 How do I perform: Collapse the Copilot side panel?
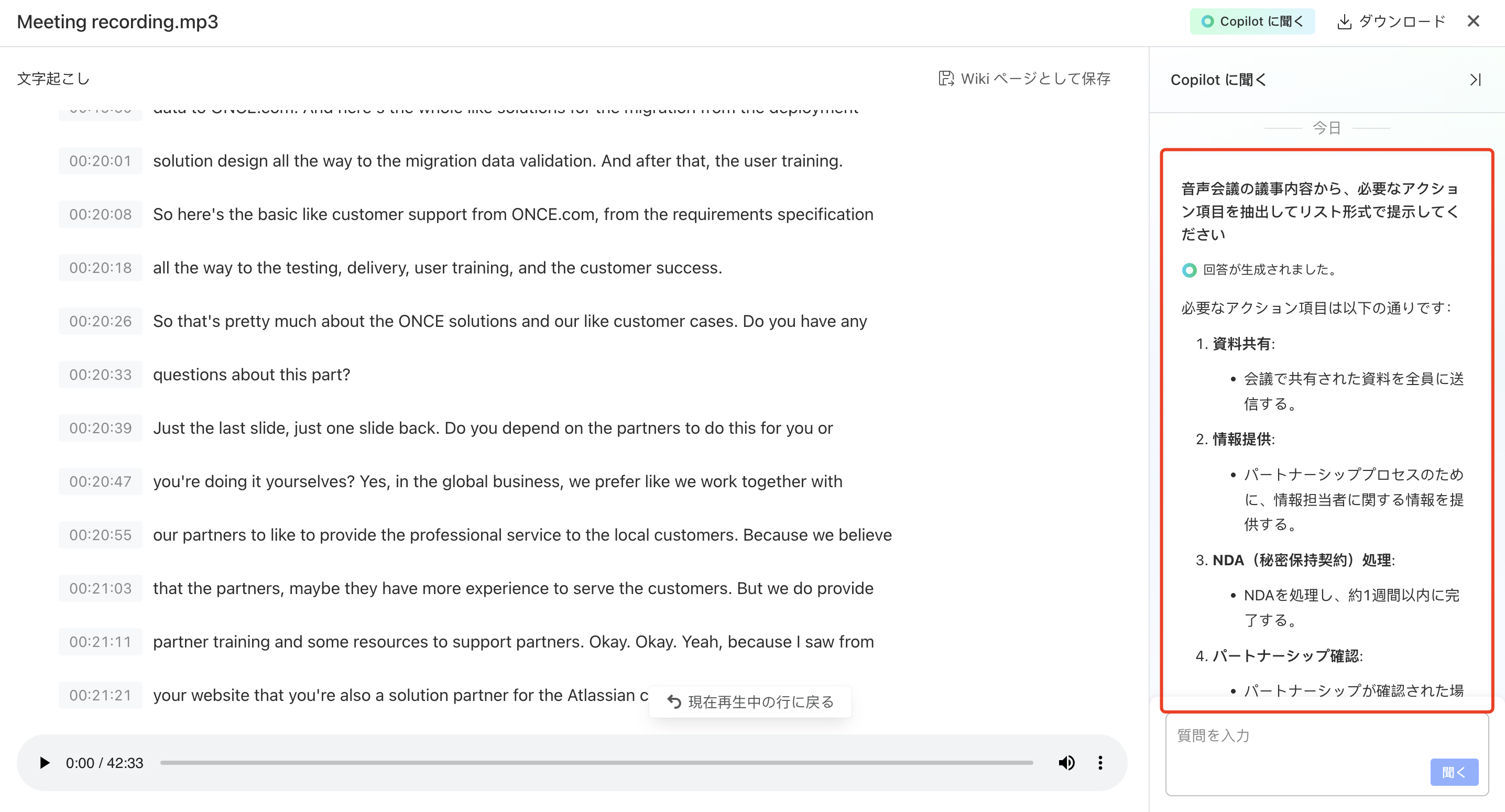tap(1475, 80)
